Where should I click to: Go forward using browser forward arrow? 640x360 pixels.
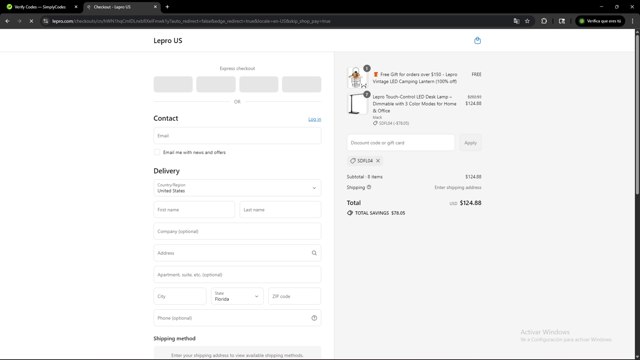click(x=19, y=21)
